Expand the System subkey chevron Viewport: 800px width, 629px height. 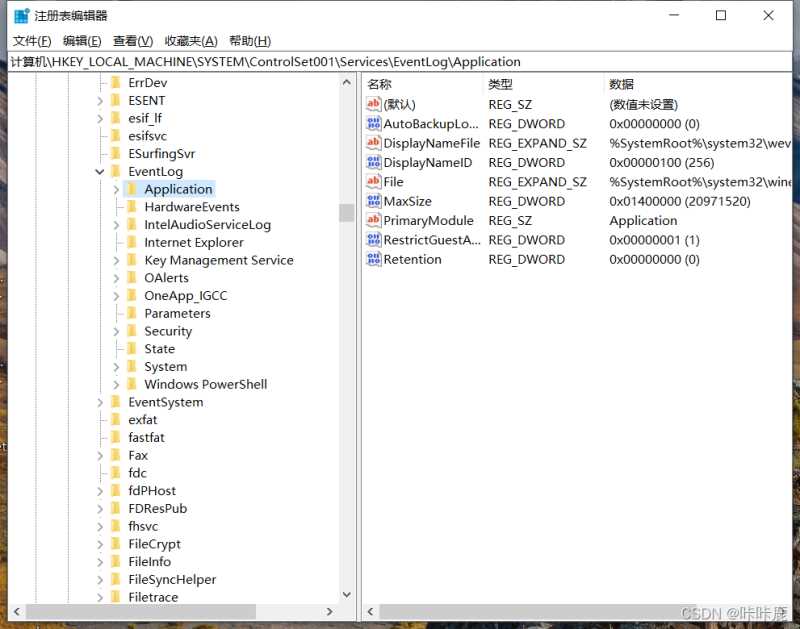point(116,367)
